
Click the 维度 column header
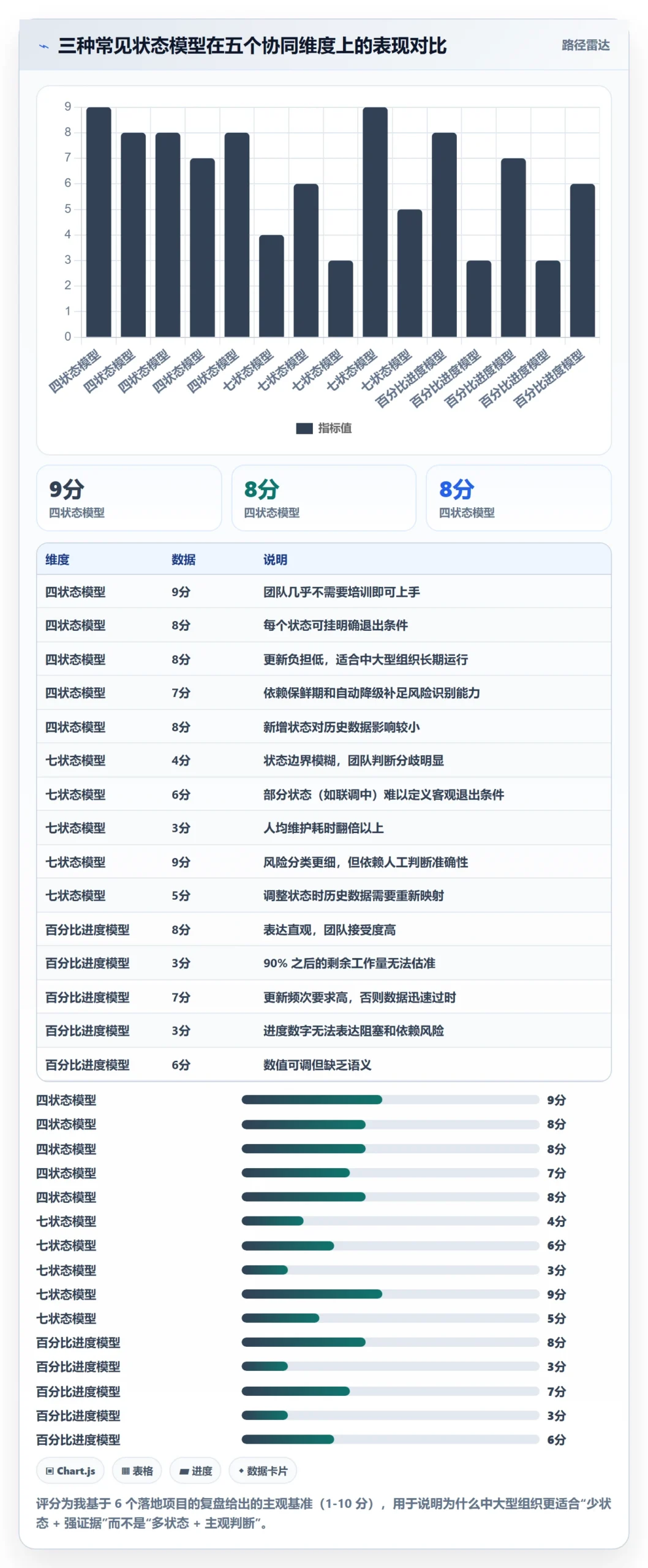tap(58, 559)
